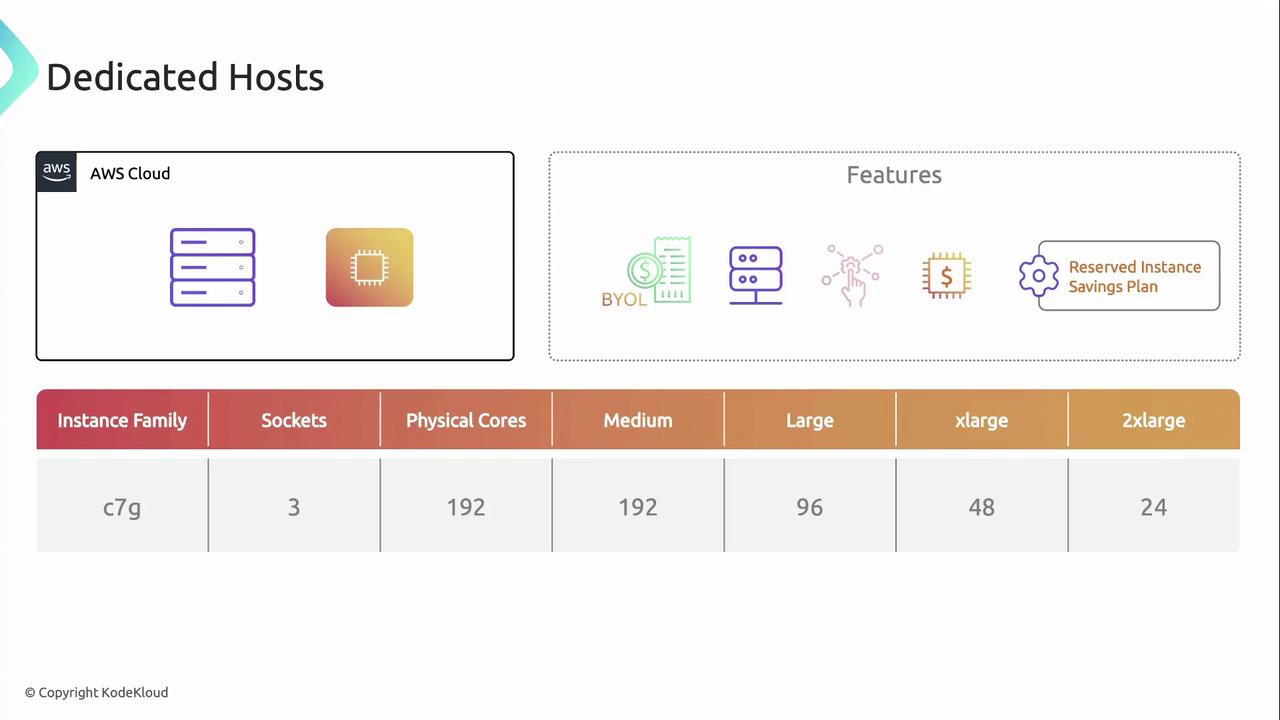Image resolution: width=1280 pixels, height=720 pixels.
Task: Click the Large column header
Action: pos(810,420)
